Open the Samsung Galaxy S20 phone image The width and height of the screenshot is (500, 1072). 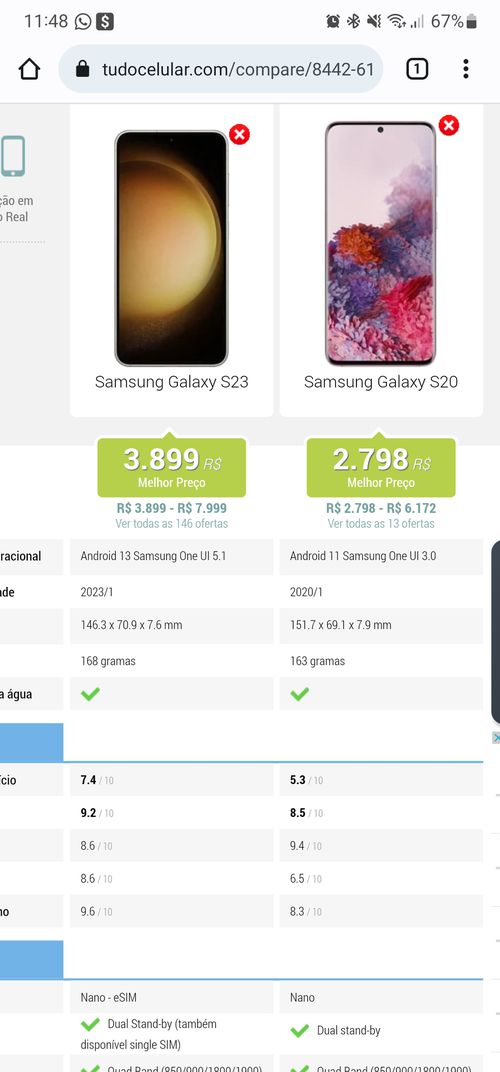[x=380, y=243]
